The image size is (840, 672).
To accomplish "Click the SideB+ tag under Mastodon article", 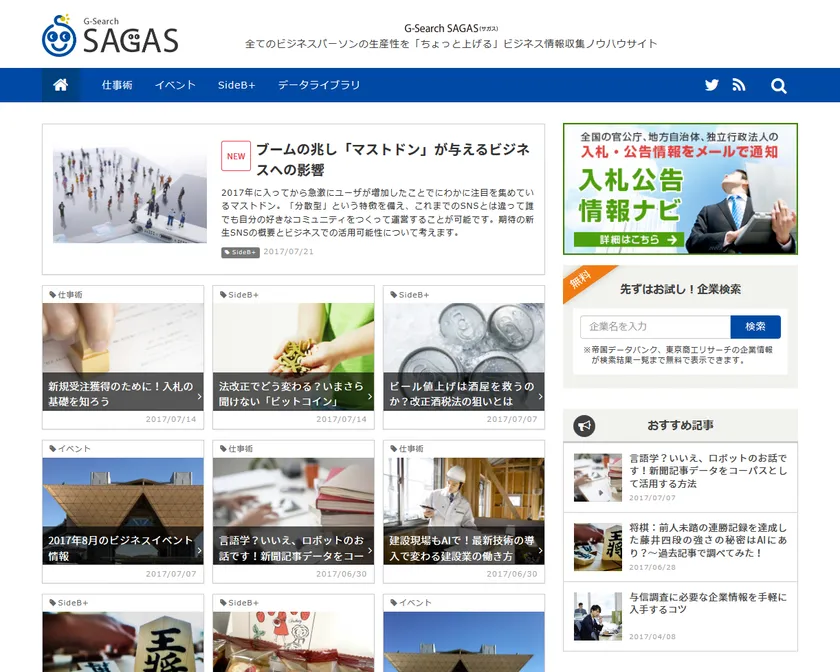I will (240, 252).
